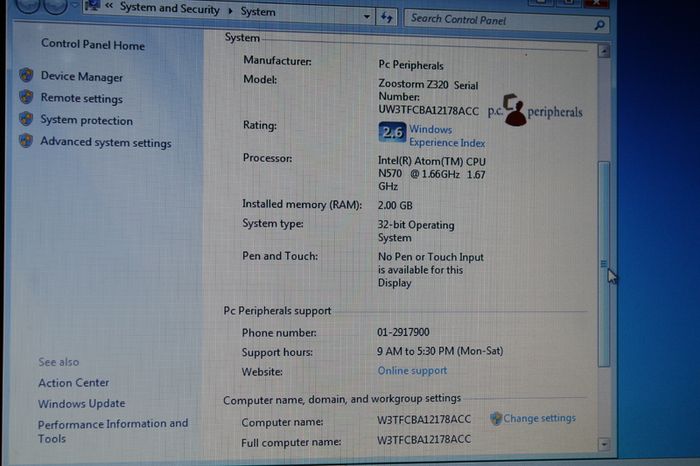Click Full computer name value W3TFCBA12178ACC
This screenshot has width=700, height=466.
424,440
